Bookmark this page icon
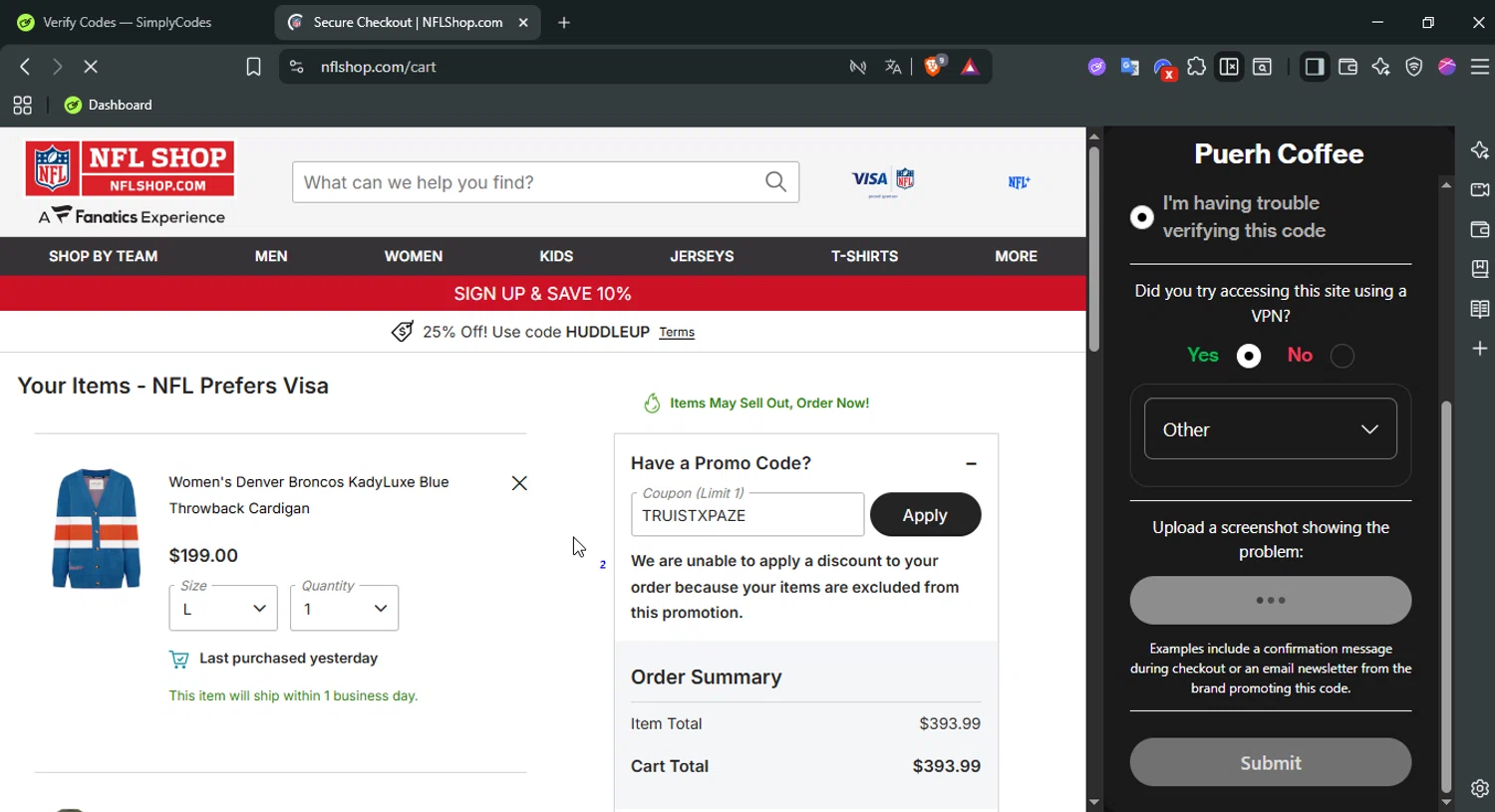The height and width of the screenshot is (812, 1495). click(x=253, y=67)
